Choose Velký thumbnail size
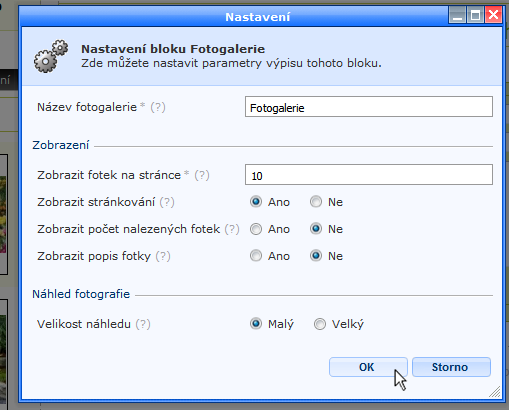509x410 pixels. point(319,324)
